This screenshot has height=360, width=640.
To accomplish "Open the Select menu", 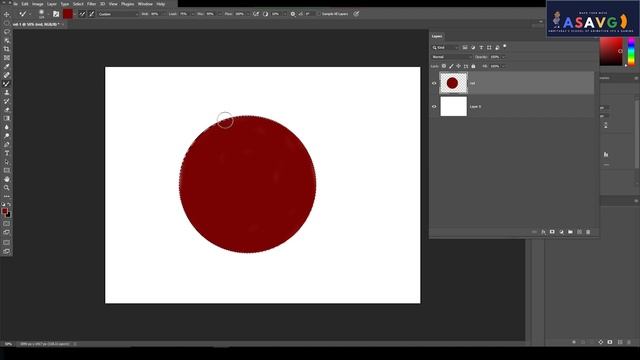I will [78, 4].
